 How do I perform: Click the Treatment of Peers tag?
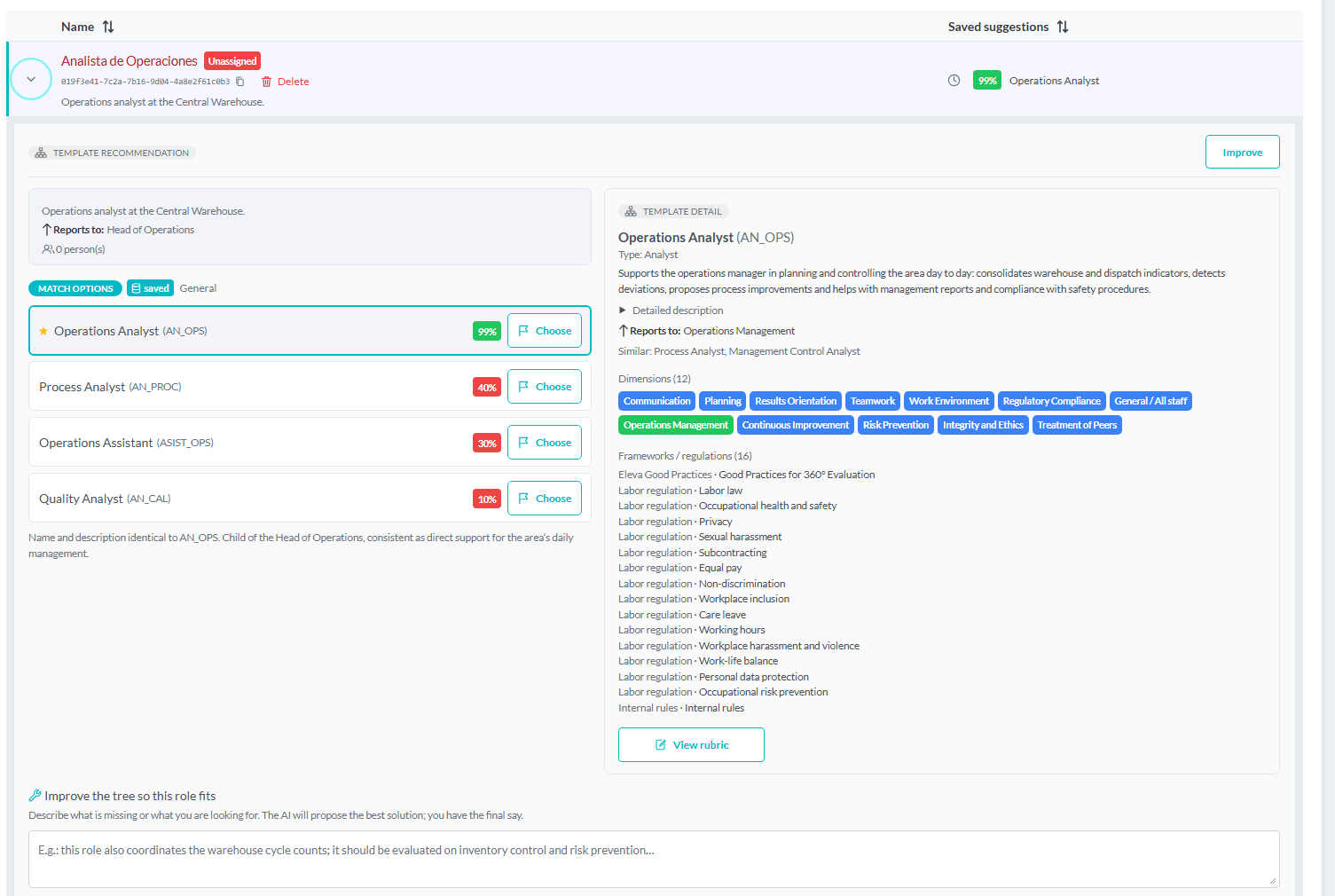[x=1077, y=425]
